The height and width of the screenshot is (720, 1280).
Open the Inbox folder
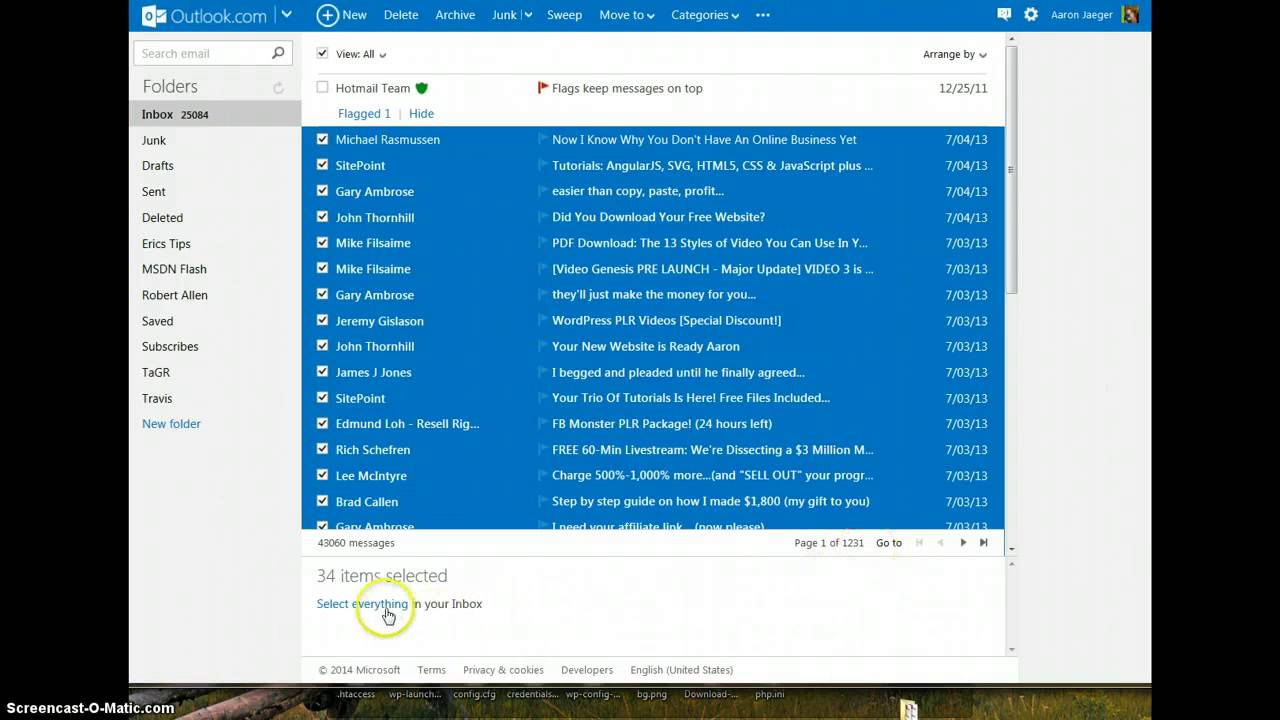click(x=215, y=114)
